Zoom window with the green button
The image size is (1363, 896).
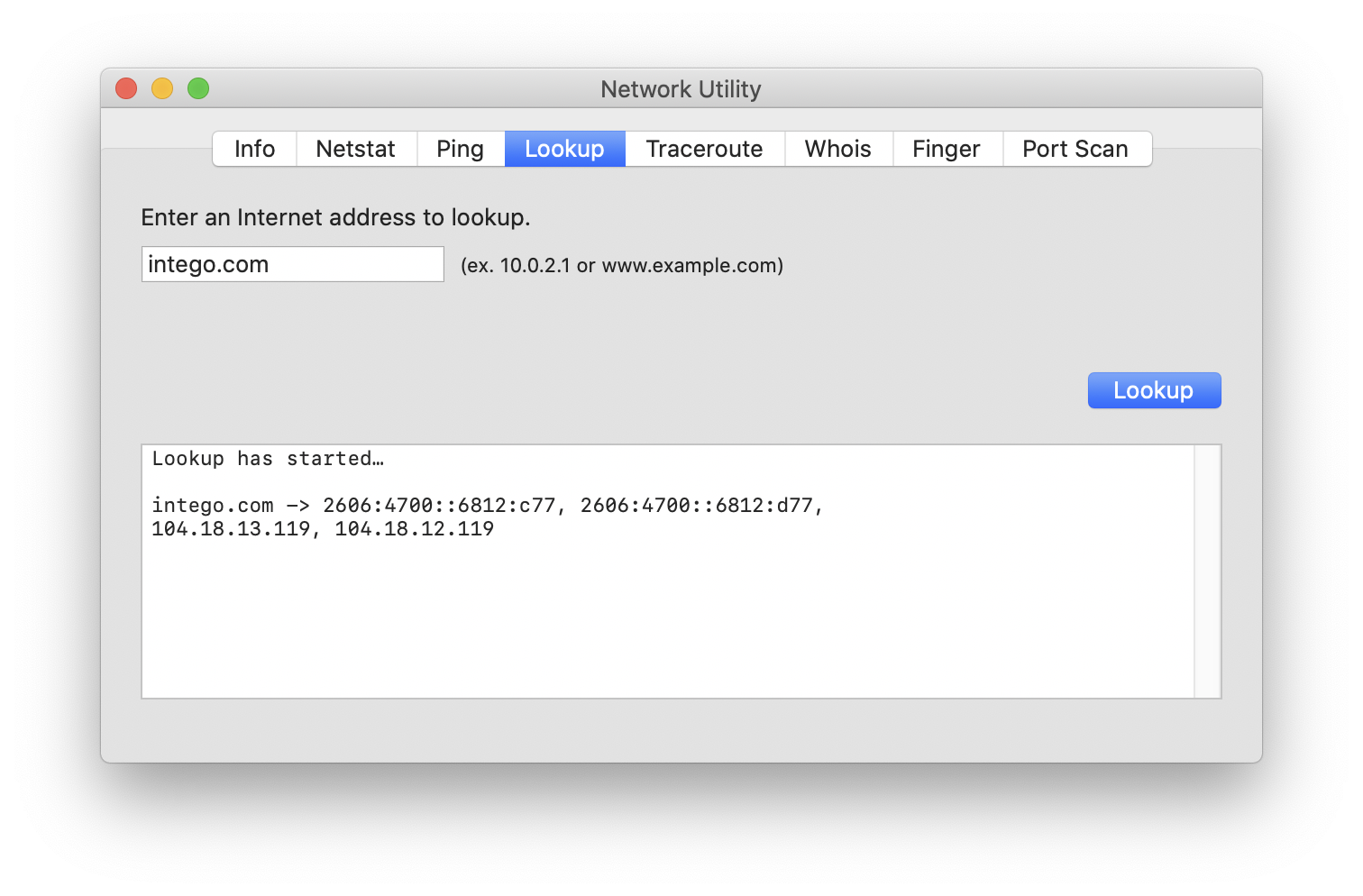coord(198,88)
